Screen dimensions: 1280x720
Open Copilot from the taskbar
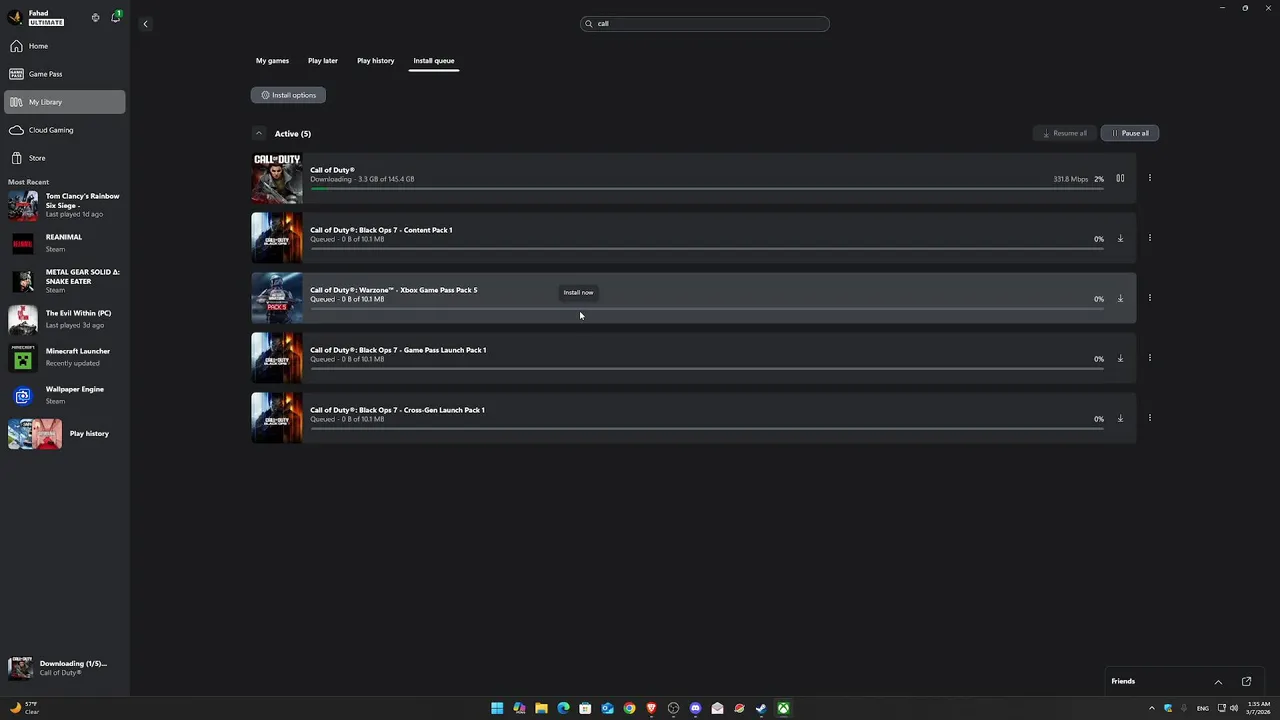[x=519, y=708]
